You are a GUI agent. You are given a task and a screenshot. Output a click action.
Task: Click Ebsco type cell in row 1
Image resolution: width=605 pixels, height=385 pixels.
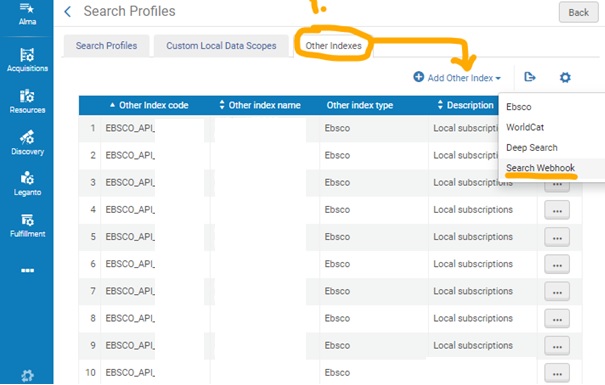click(337, 128)
